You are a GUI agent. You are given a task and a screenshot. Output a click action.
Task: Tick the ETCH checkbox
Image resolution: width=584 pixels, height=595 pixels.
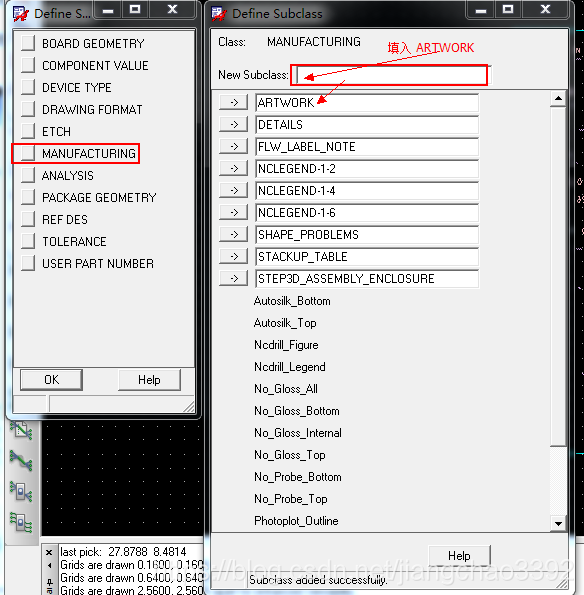click(x=28, y=131)
